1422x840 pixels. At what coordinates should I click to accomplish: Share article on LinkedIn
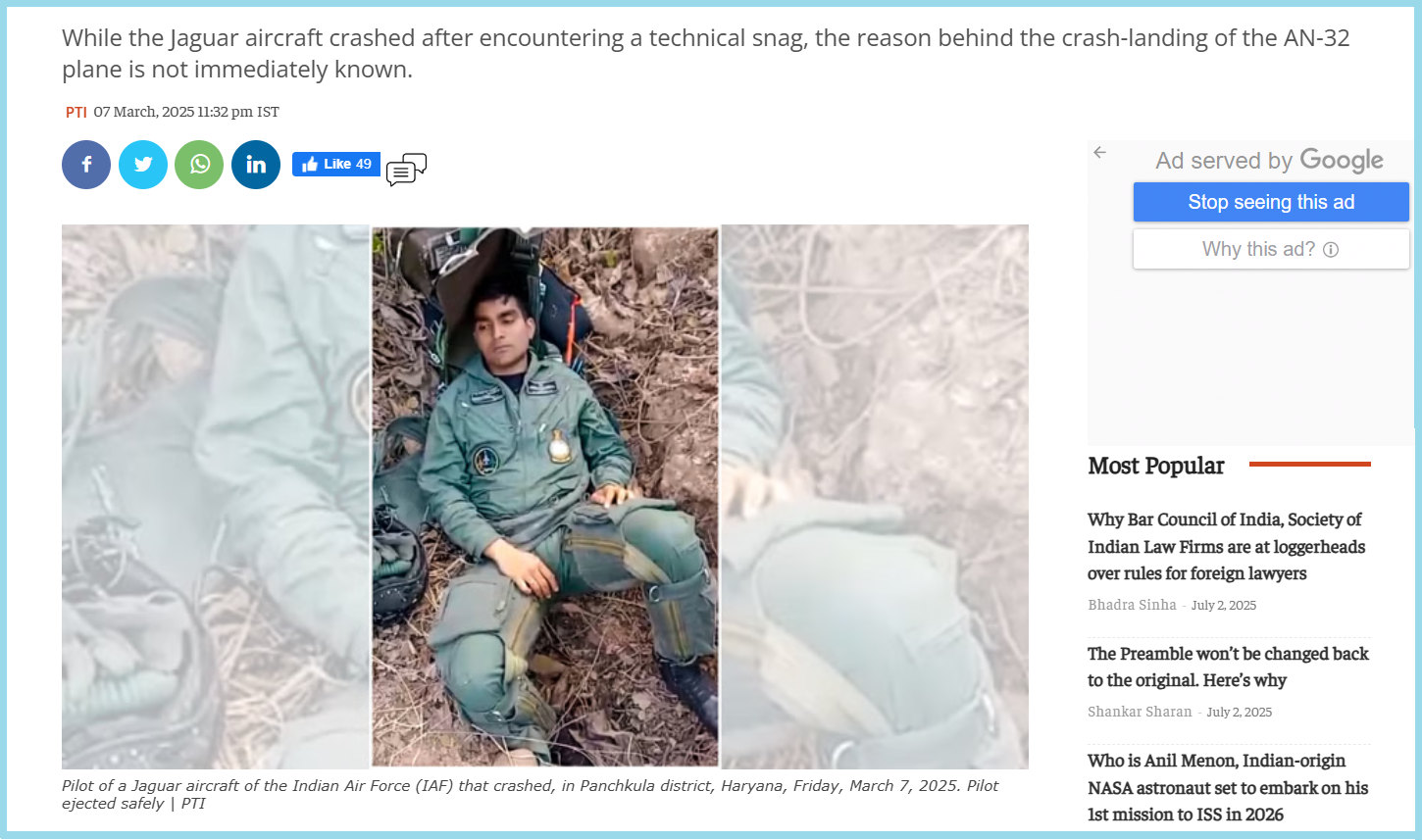pos(256,165)
